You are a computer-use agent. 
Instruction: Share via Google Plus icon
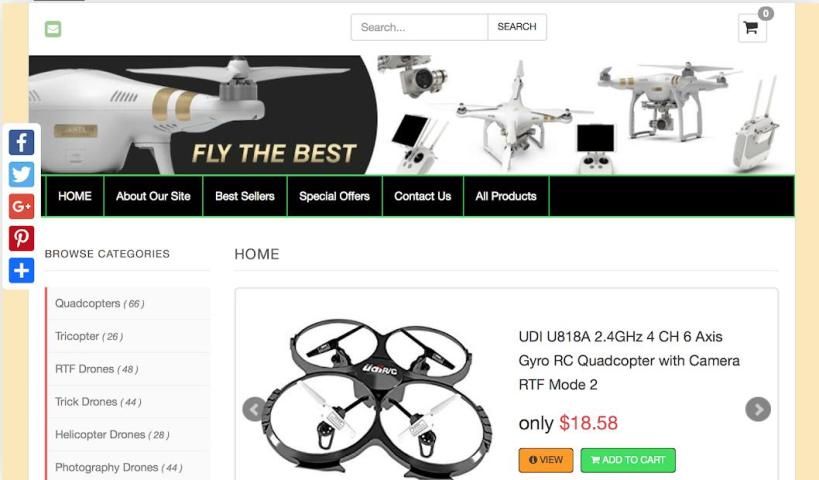point(21,206)
